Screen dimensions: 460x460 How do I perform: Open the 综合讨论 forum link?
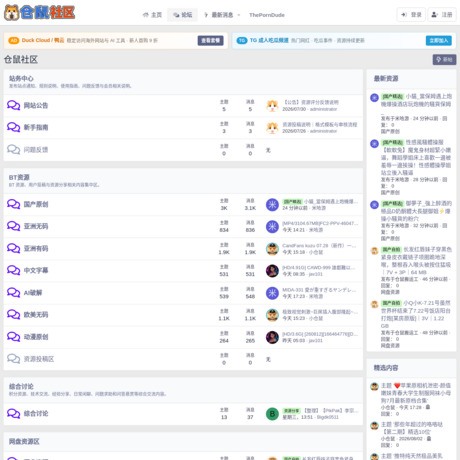(36, 413)
